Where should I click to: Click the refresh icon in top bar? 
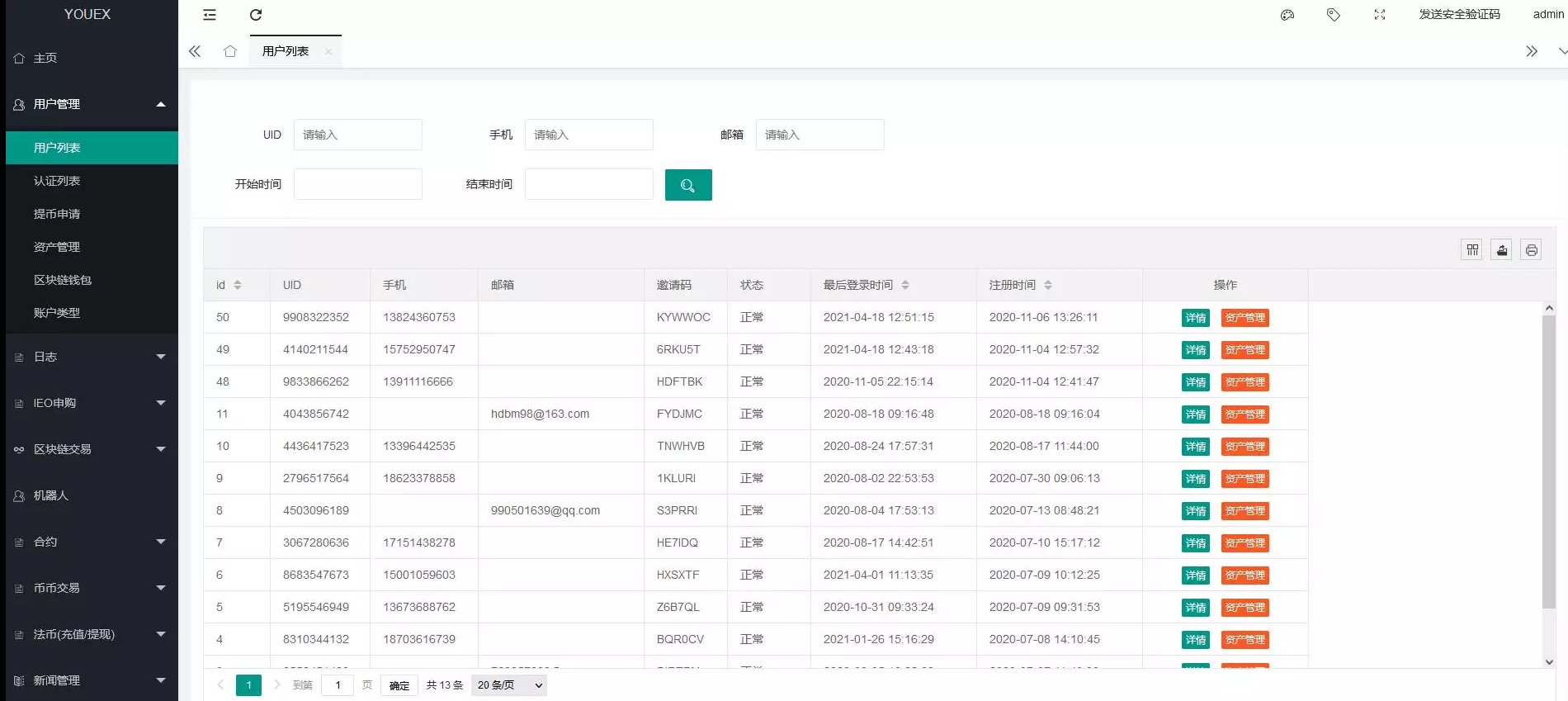(x=256, y=15)
